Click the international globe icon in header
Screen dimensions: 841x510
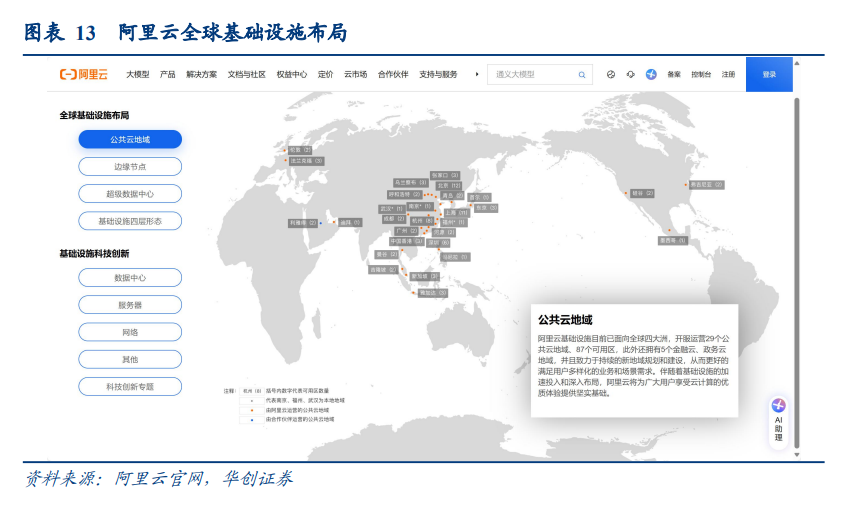coord(611,74)
